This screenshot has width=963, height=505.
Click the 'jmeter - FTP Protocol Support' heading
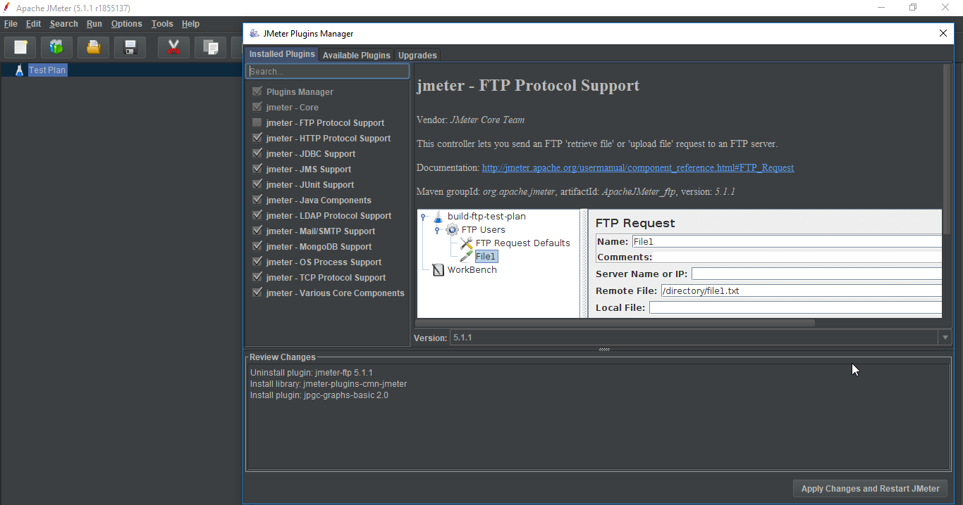pyautogui.click(x=528, y=85)
